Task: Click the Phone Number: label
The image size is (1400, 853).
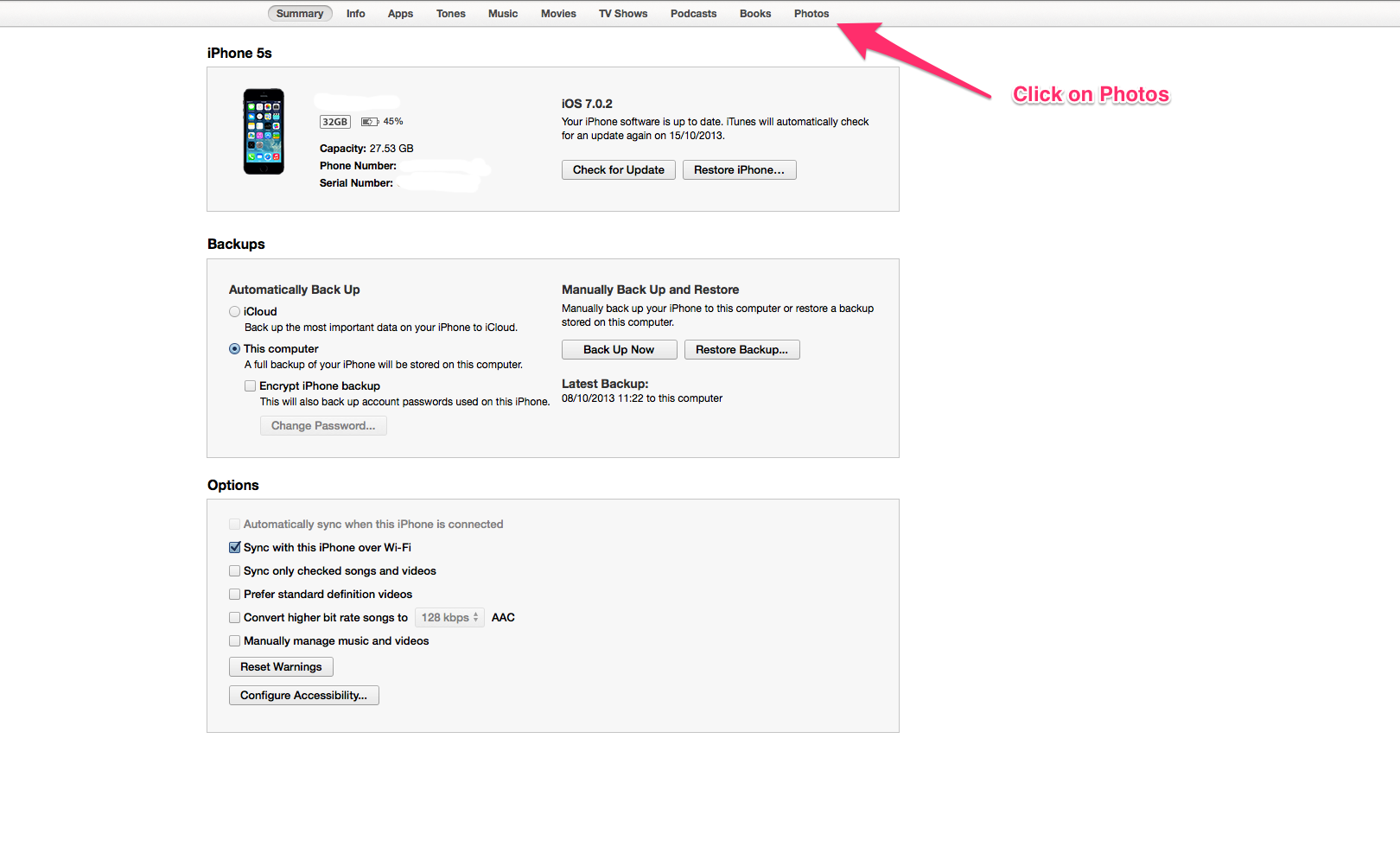Action: coord(358,166)
